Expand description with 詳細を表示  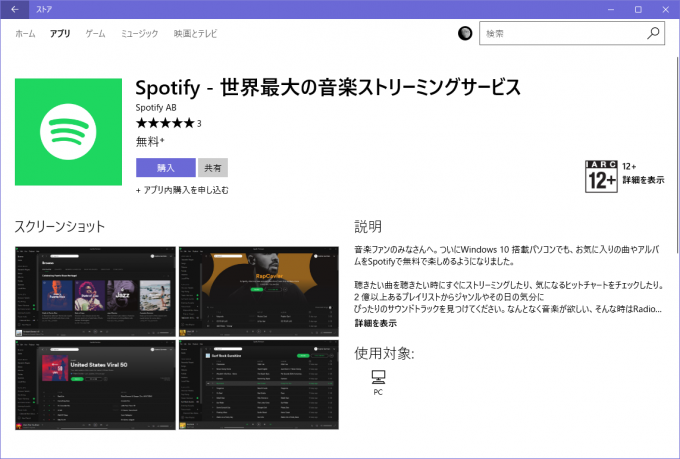pyautogui.click(x=376, y=323)
